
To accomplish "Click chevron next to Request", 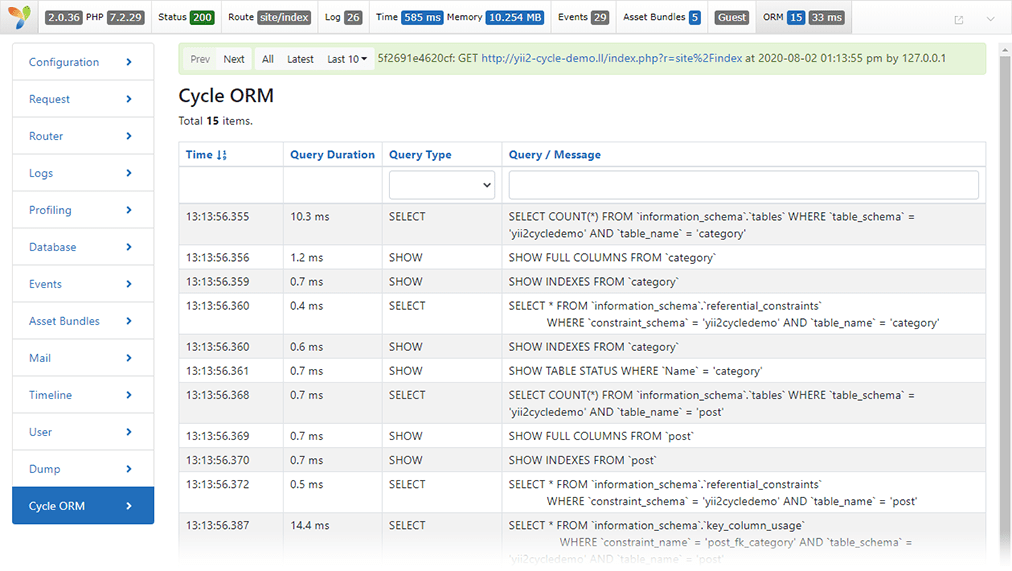I will click(x=129, y=99).
